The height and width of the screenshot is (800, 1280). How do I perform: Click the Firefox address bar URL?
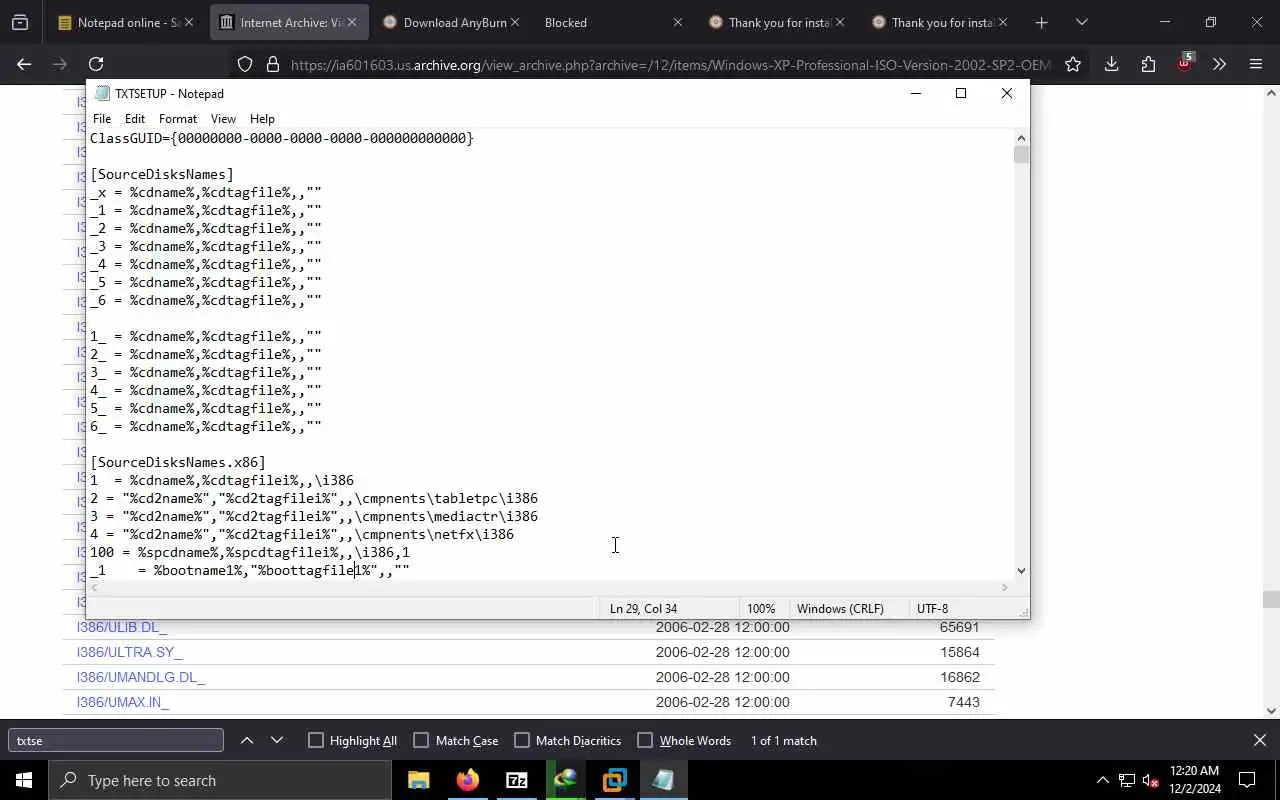(670, 64)
